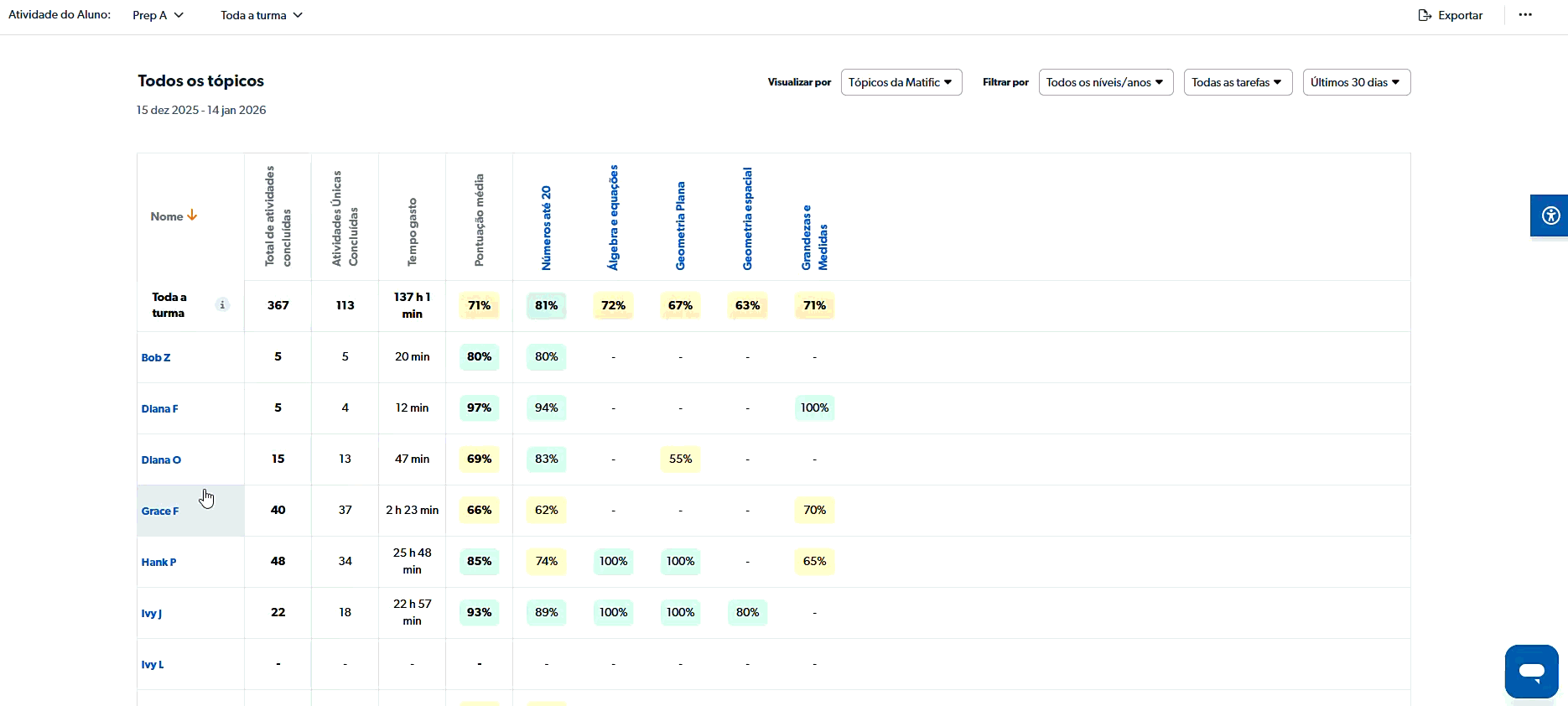Open Todas as tarefas filter
Image resolution: width=1568 pixels, height=706 pixels.
point(1238,82)
